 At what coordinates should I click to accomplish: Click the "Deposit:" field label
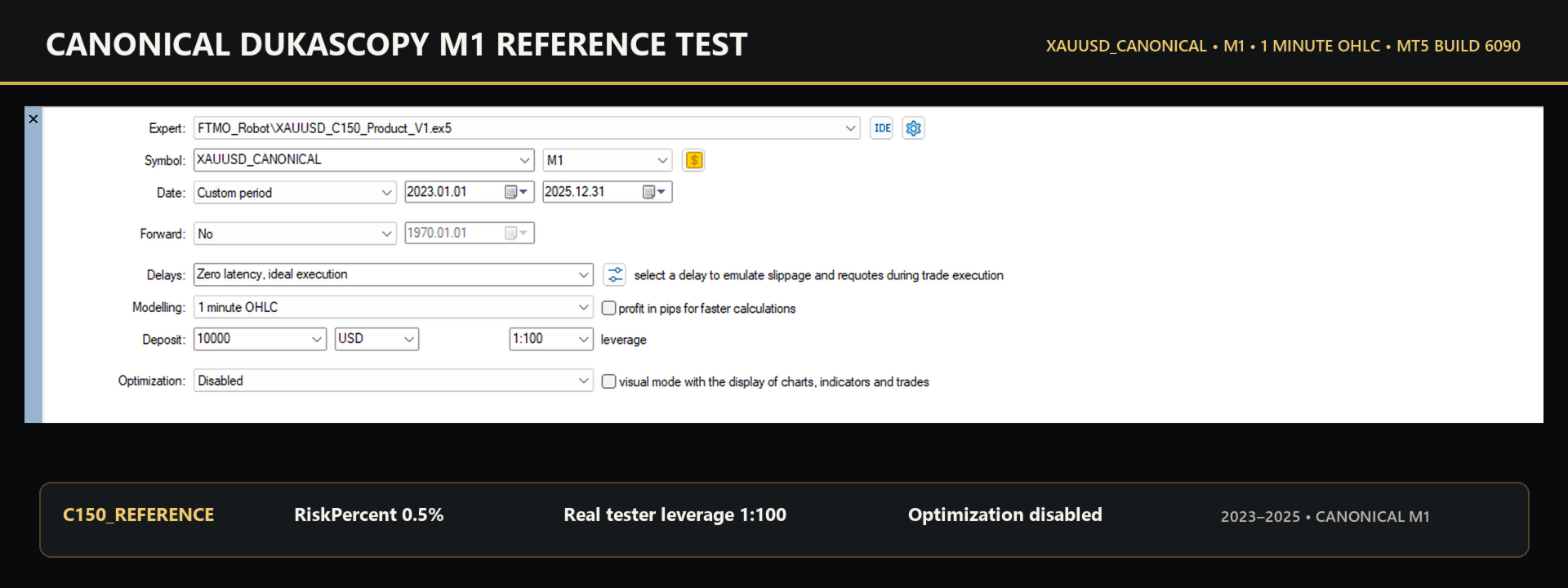[163, 340]
